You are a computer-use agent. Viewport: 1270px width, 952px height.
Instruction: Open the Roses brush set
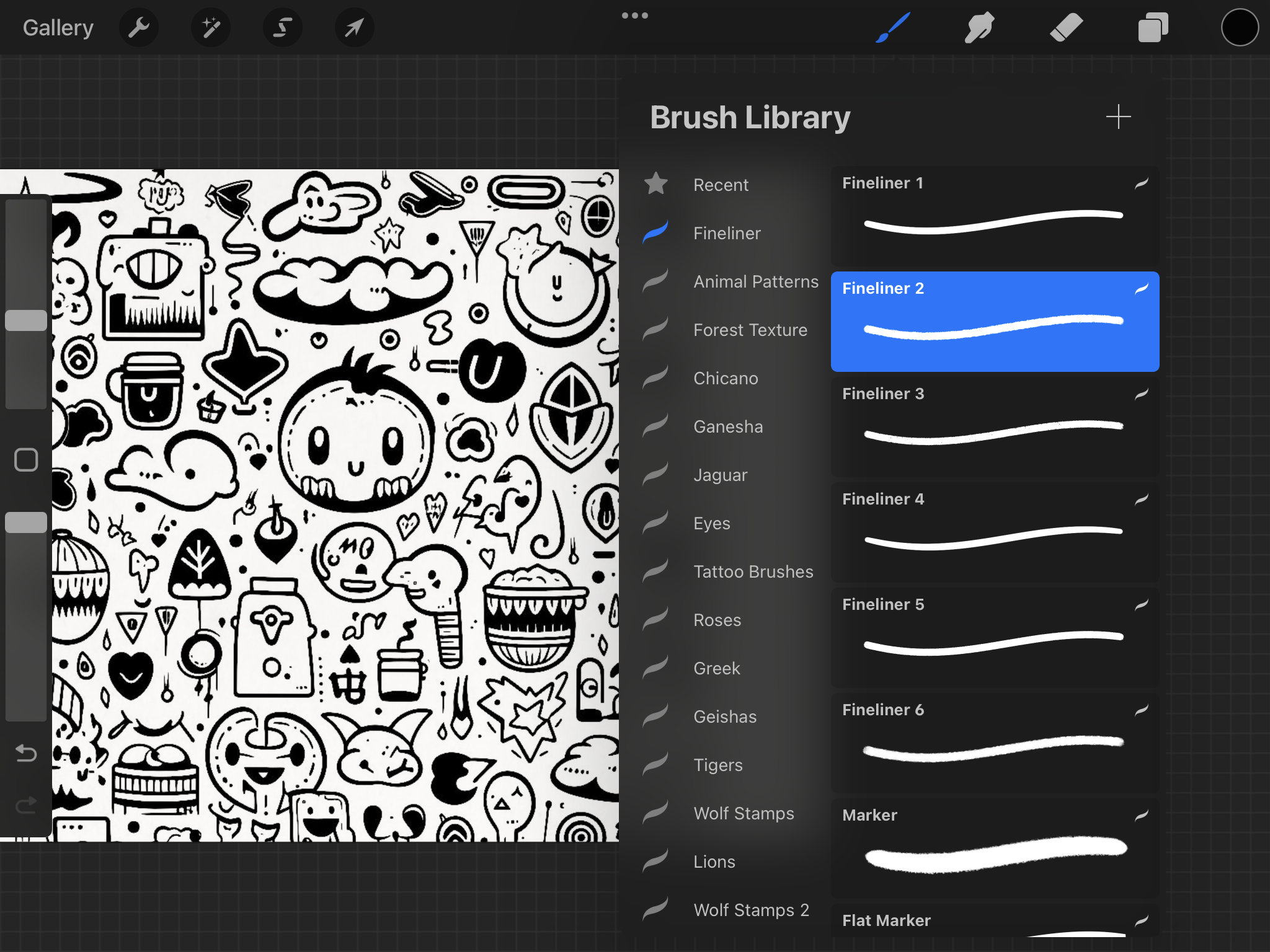pos(717,620)
